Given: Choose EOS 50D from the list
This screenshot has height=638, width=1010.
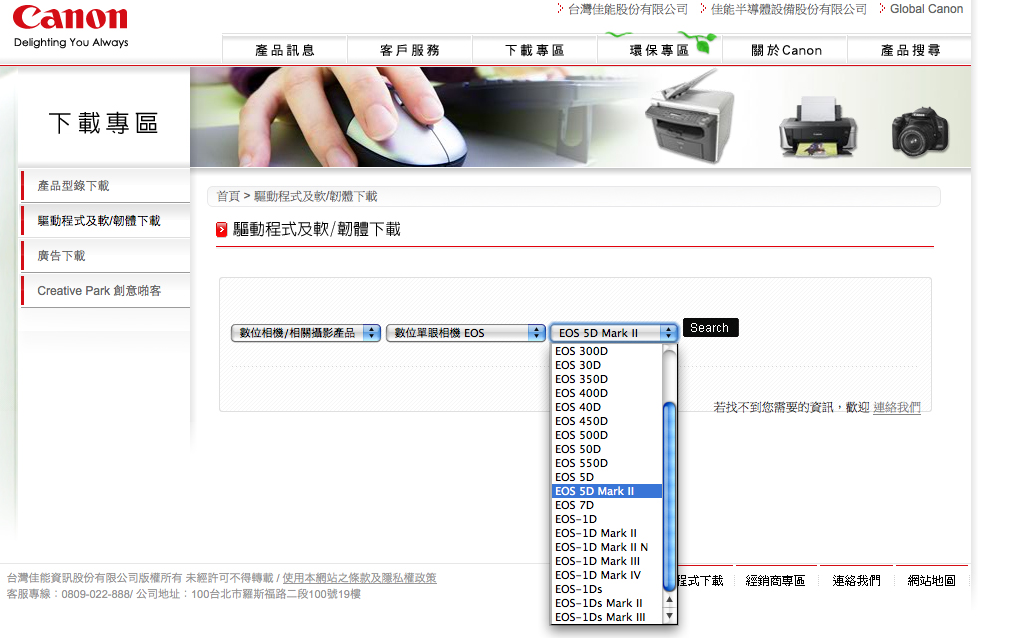Looking at the screenshot, I should click(607, 449).
